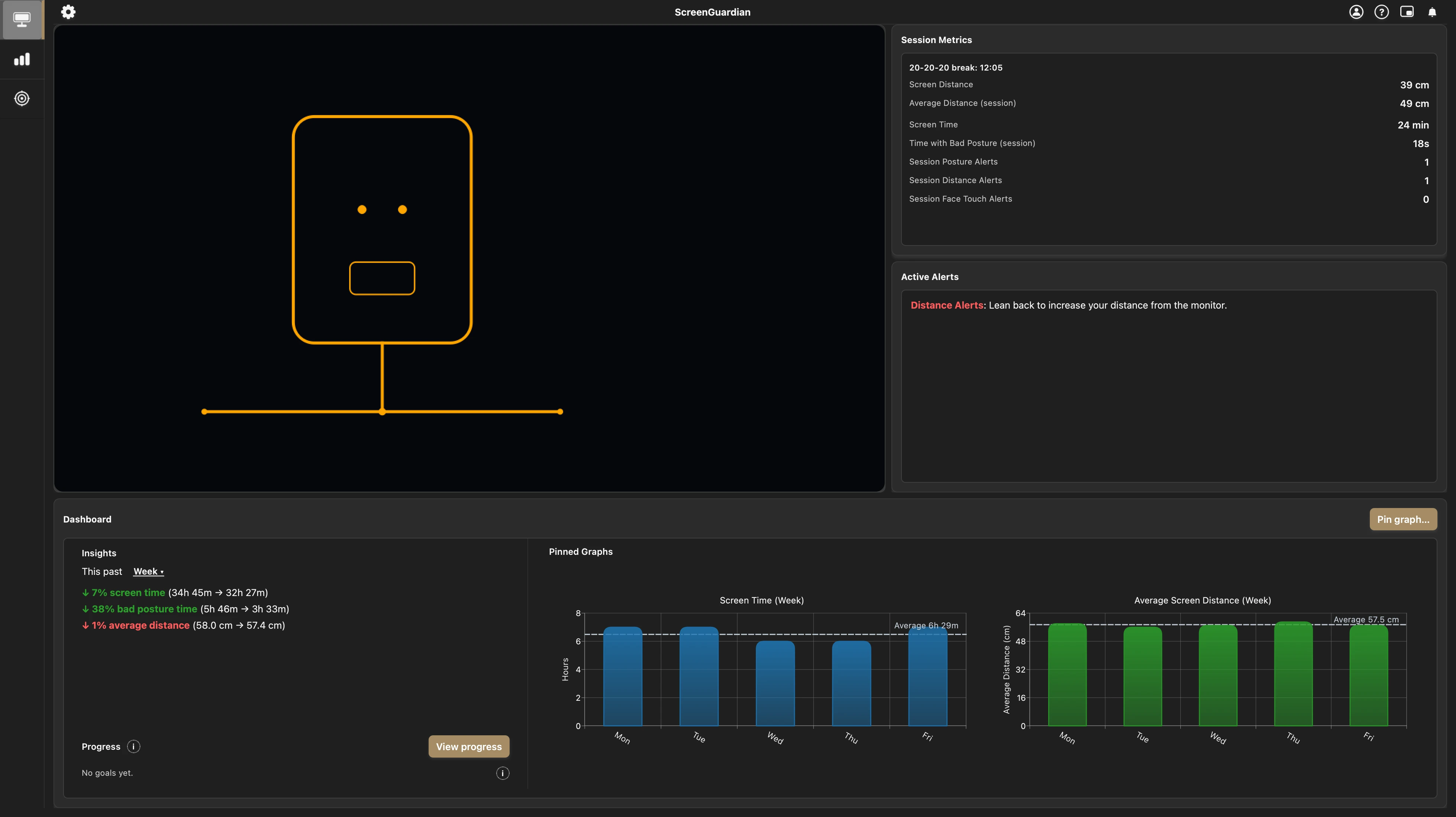Click the Screen Time 24 min value

(1413, 125)
